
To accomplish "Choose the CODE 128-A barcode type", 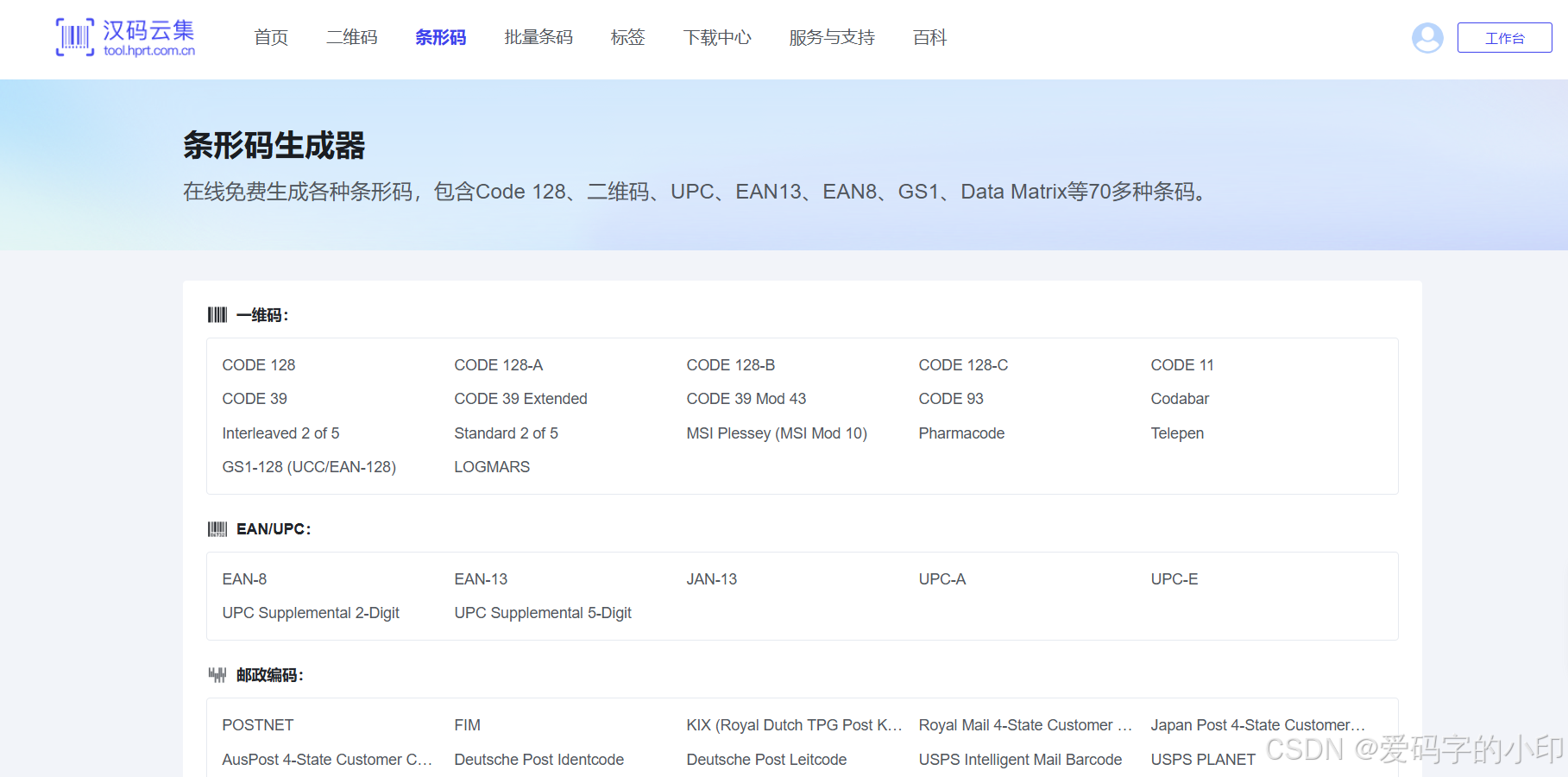I will tap(499, 365).
